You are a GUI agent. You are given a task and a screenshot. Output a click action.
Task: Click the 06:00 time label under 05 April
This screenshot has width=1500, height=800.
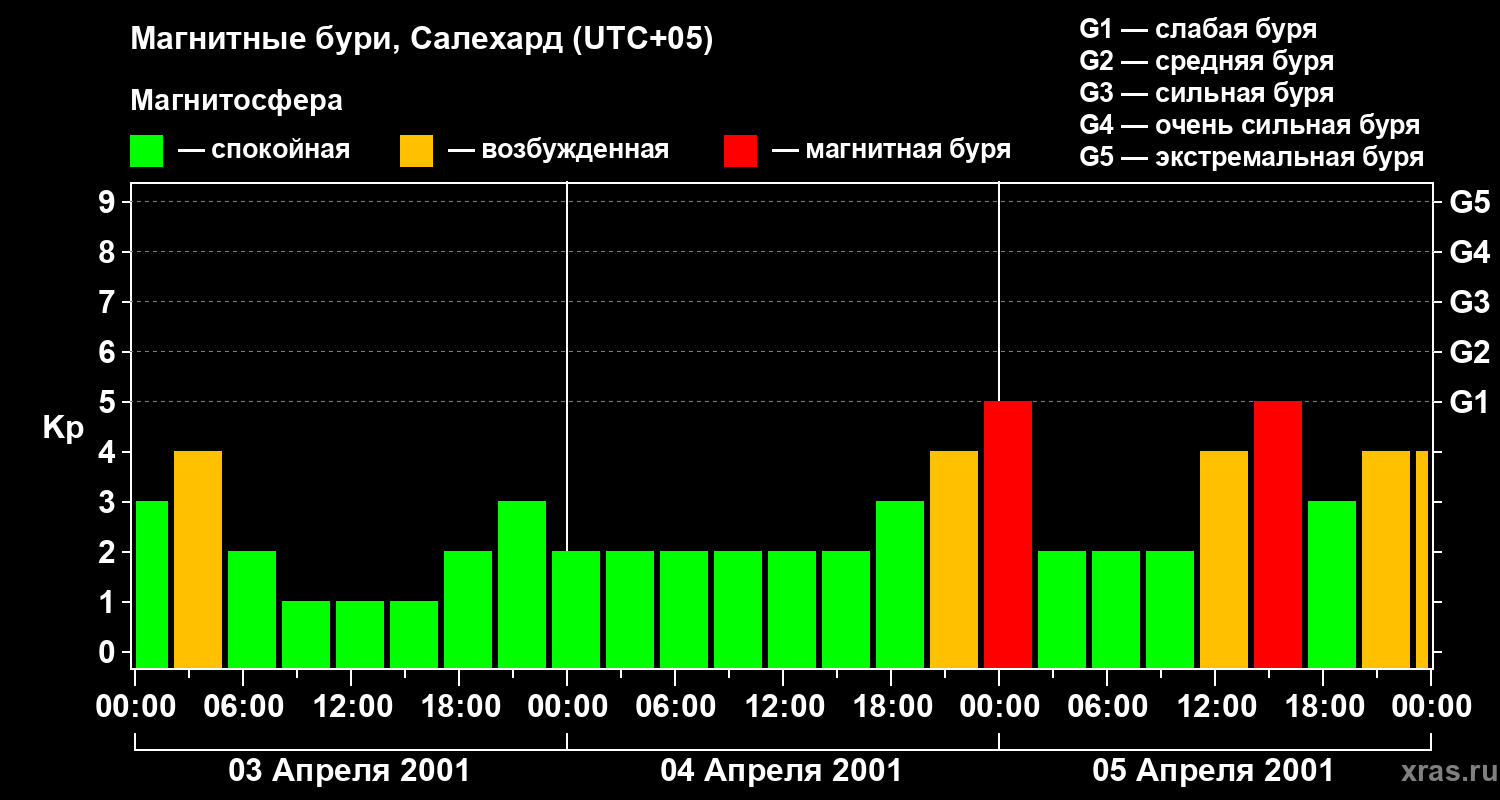tap(1108, 706)
